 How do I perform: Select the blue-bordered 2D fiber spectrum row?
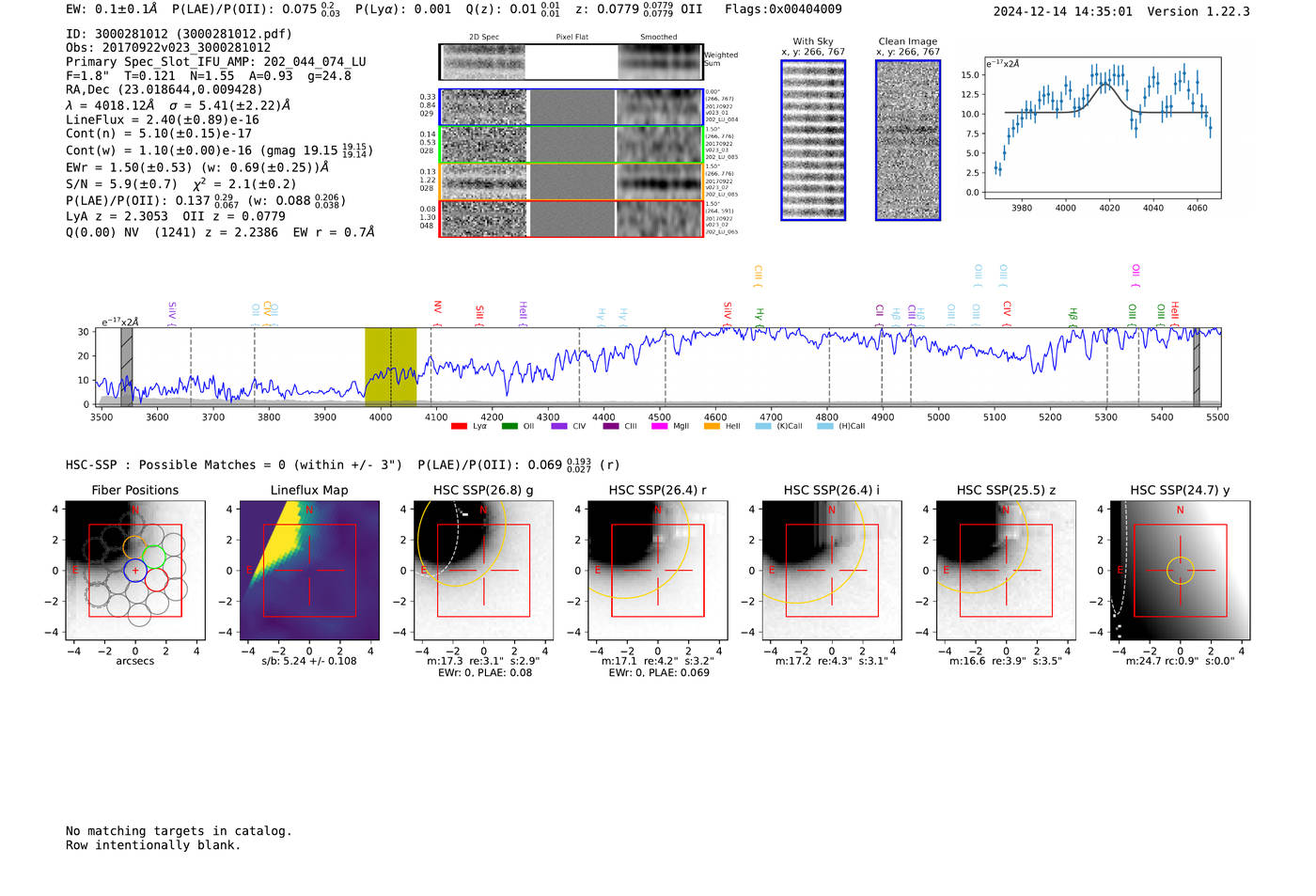coord(572,107)
